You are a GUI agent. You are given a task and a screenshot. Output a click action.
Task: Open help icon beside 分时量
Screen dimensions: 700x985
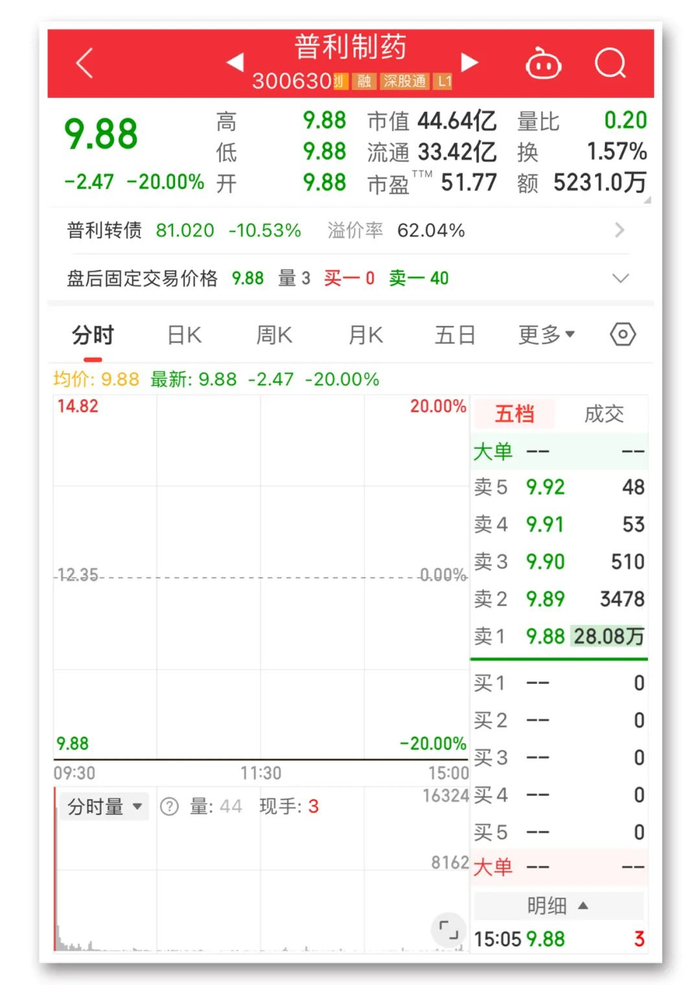169,806
